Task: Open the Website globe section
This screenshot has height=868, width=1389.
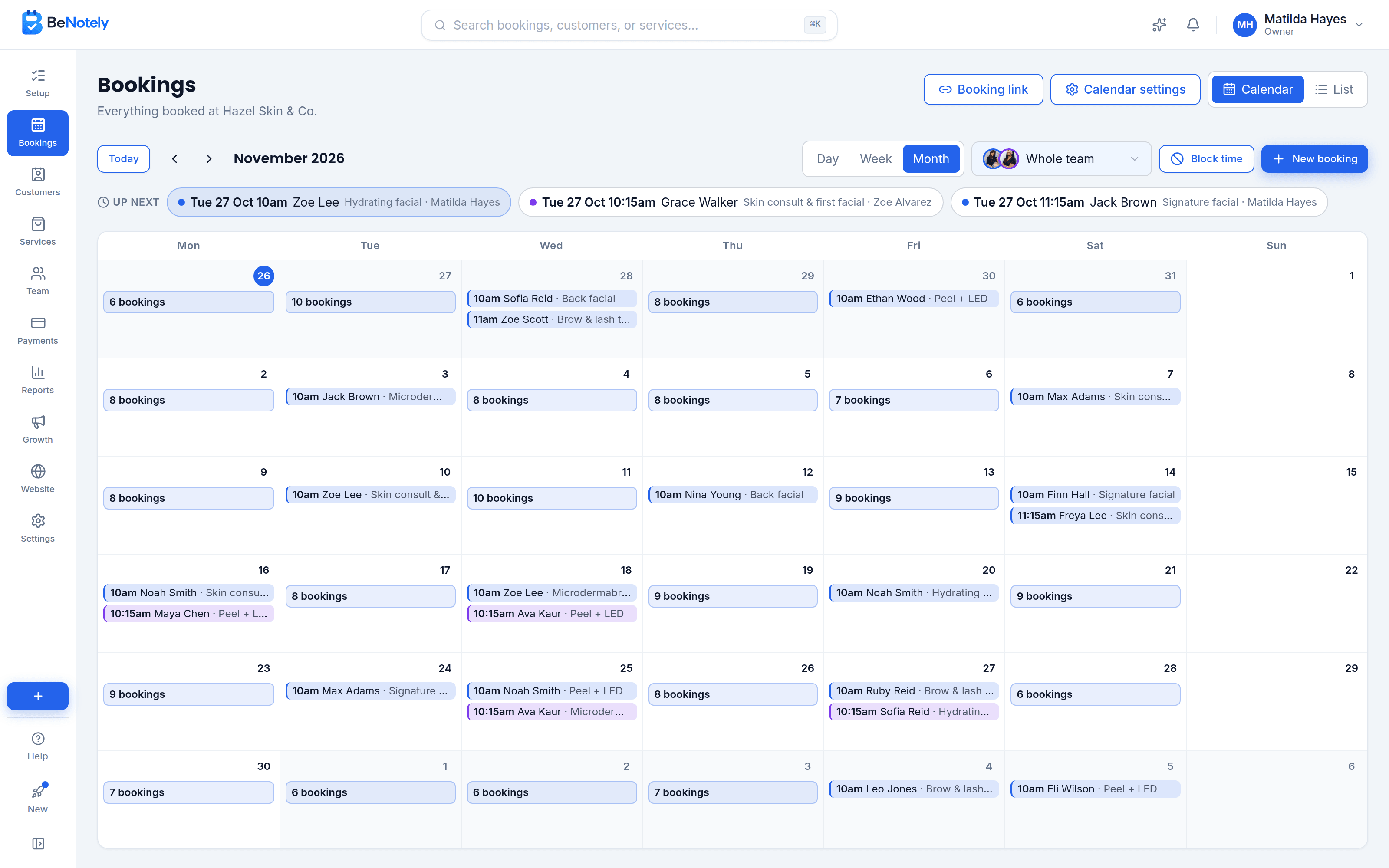Action: 38,478
